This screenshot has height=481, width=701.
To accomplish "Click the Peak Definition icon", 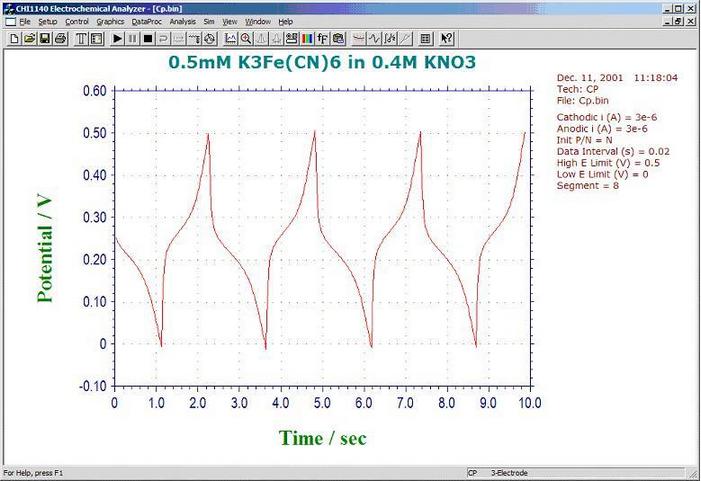I will coord(276,39).
